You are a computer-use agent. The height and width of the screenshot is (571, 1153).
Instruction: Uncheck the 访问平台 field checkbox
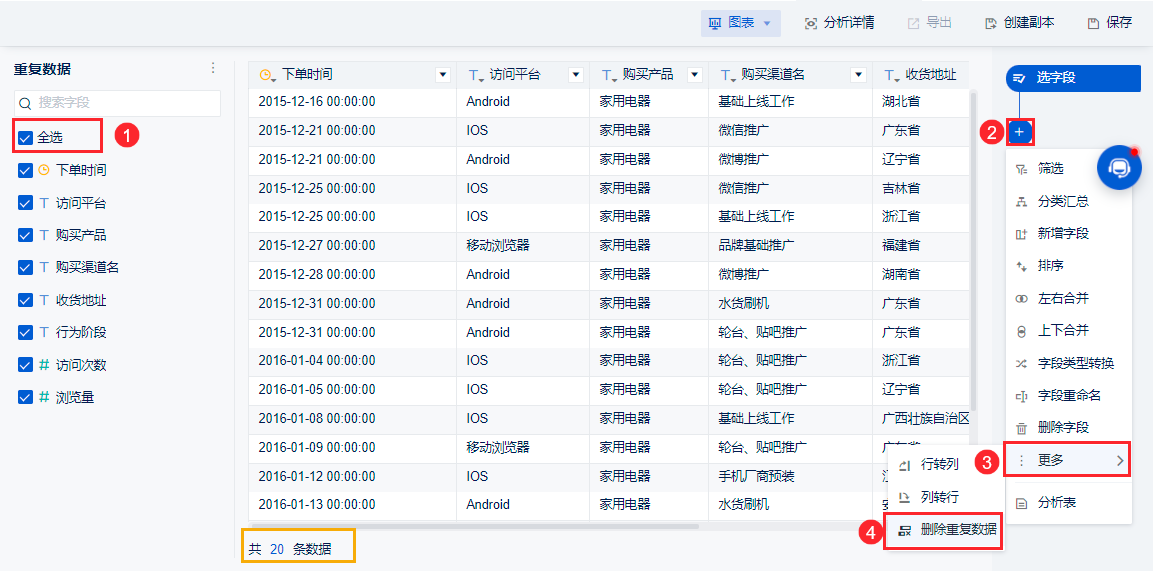[25, 203]
